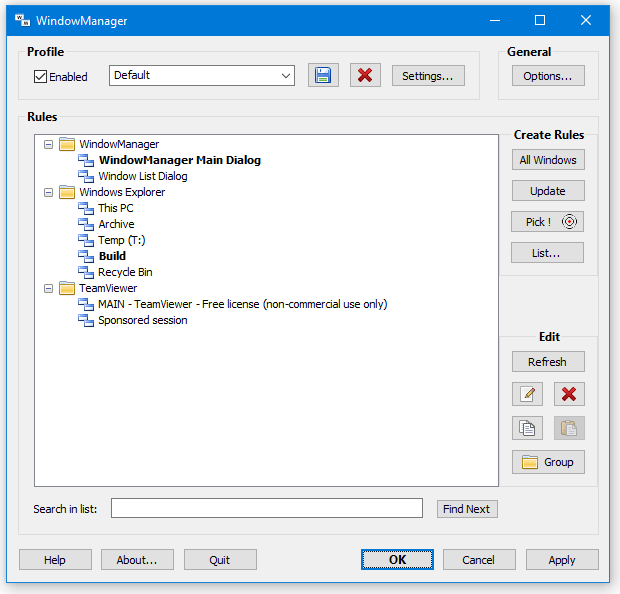Click the Pick ! target button
The height and width of the screenshot is (594, 620).
(x=547, y=222)
